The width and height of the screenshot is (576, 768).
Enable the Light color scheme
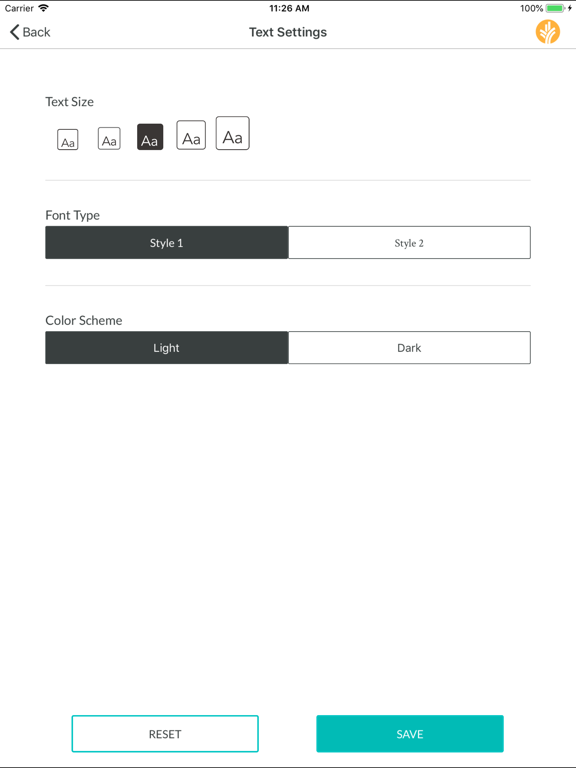(167, 348)
